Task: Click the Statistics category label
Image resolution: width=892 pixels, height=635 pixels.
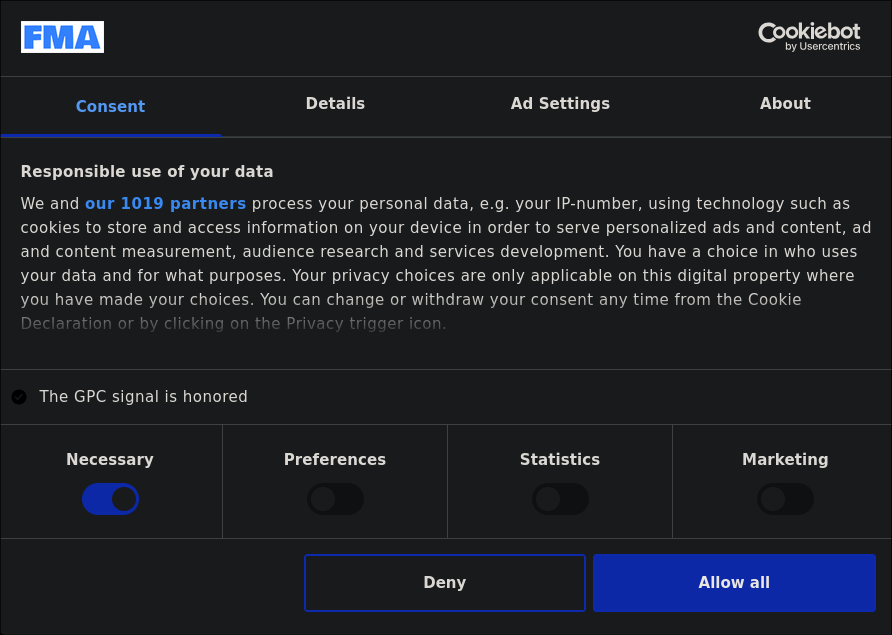Action: coord(560,460)
